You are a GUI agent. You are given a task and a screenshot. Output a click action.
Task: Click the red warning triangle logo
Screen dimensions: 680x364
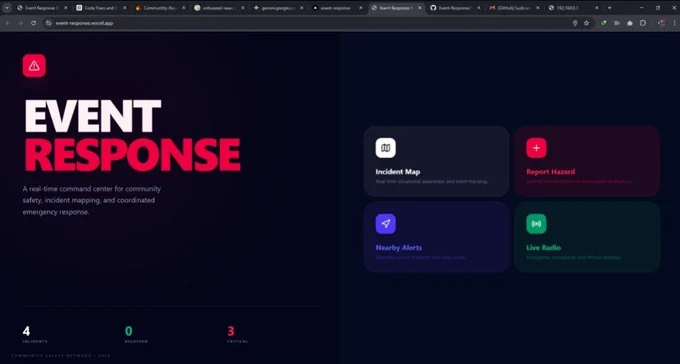click(34, 66)
